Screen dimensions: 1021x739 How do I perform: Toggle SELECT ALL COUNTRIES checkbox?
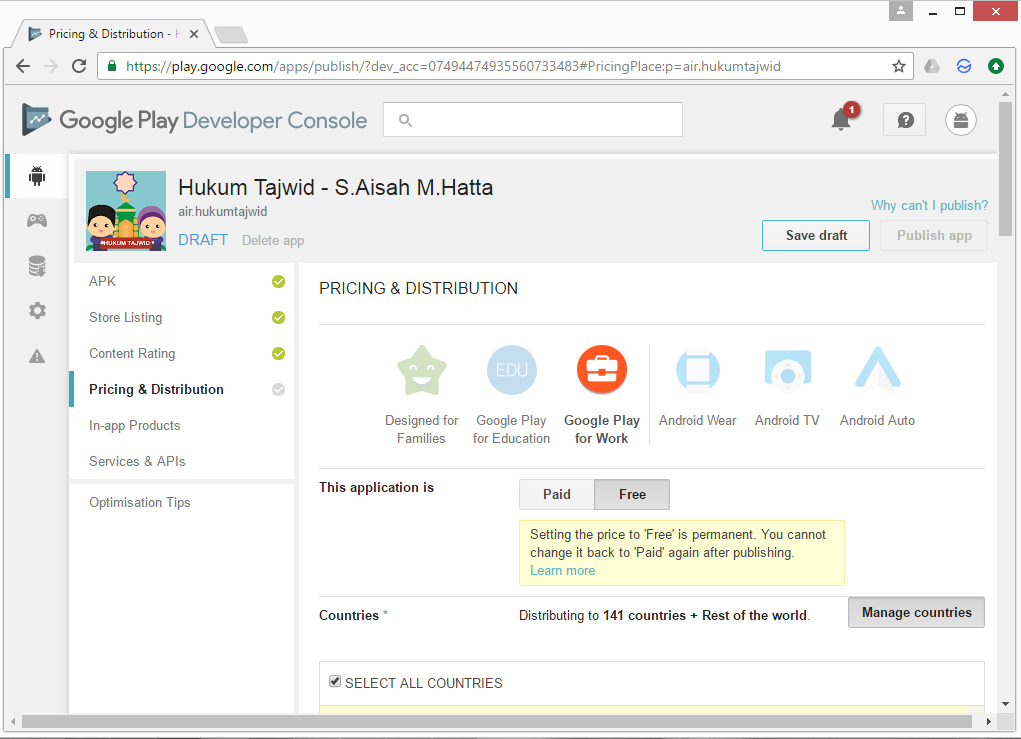pos(335,681)
